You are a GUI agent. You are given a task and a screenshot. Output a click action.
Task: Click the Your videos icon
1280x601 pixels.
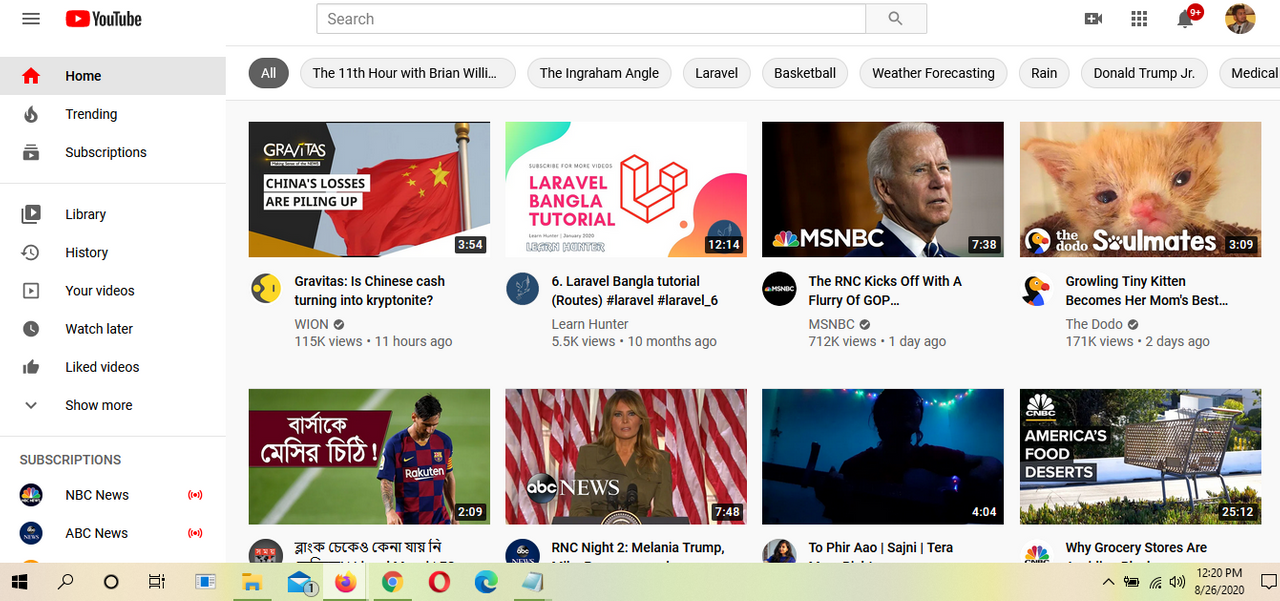click(31, 290)
